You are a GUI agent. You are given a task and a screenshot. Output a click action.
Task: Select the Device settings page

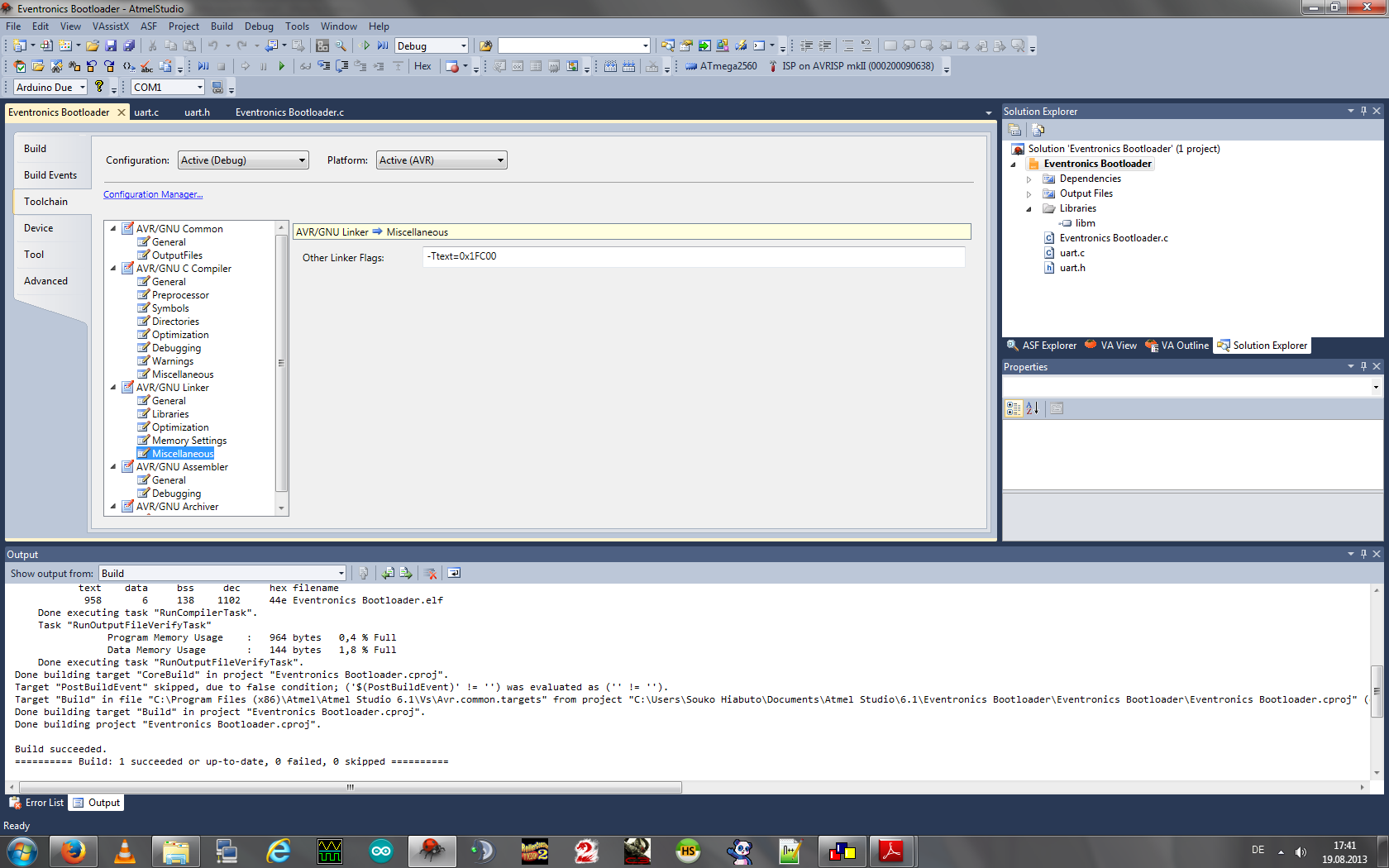39,228
